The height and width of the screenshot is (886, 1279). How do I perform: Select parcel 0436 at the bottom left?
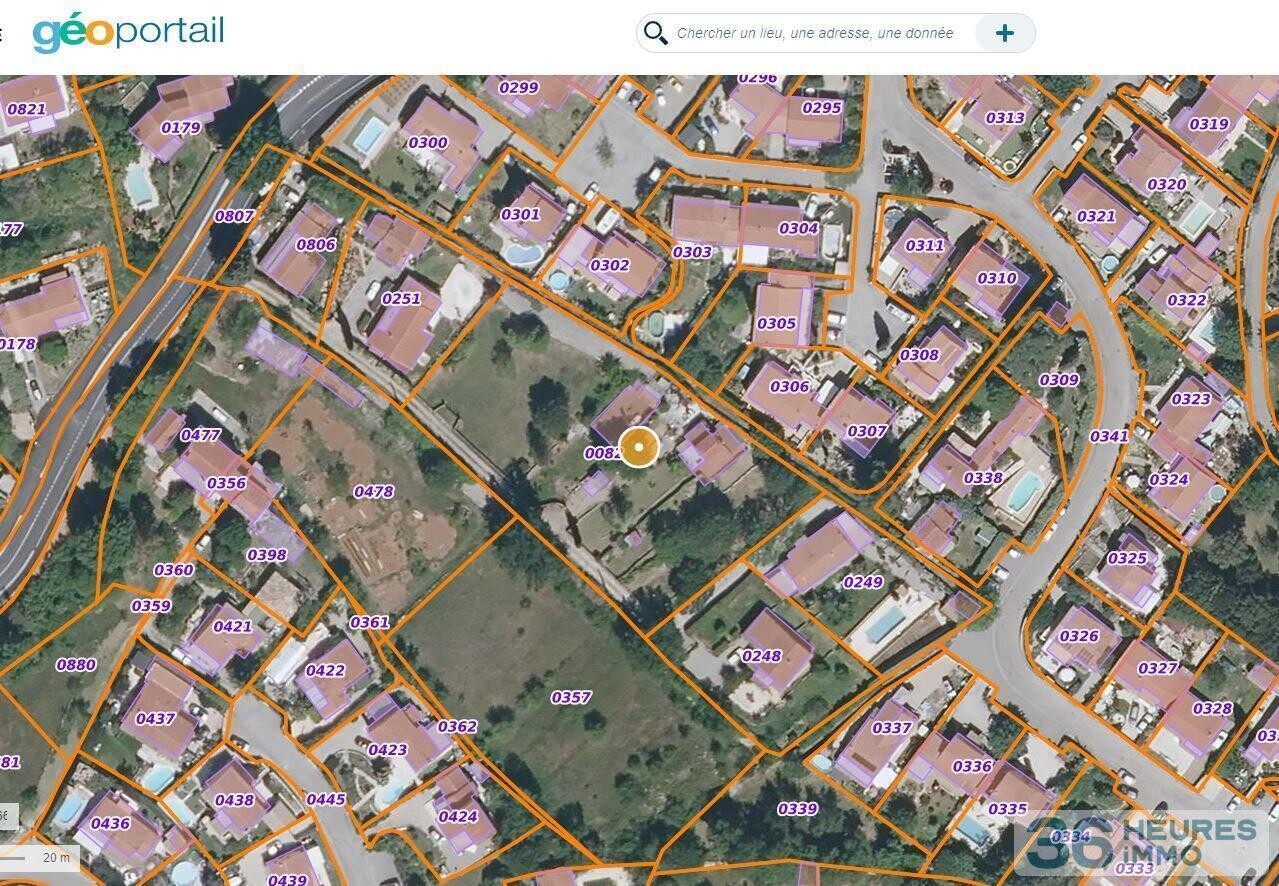click(x=111, y=824)
